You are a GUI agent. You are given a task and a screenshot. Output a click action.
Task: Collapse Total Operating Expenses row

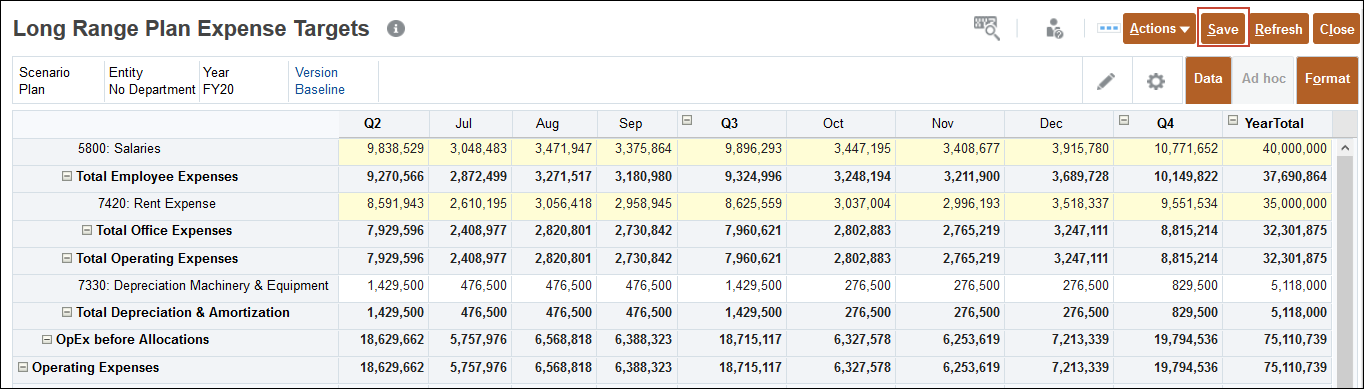pos(67,259)
